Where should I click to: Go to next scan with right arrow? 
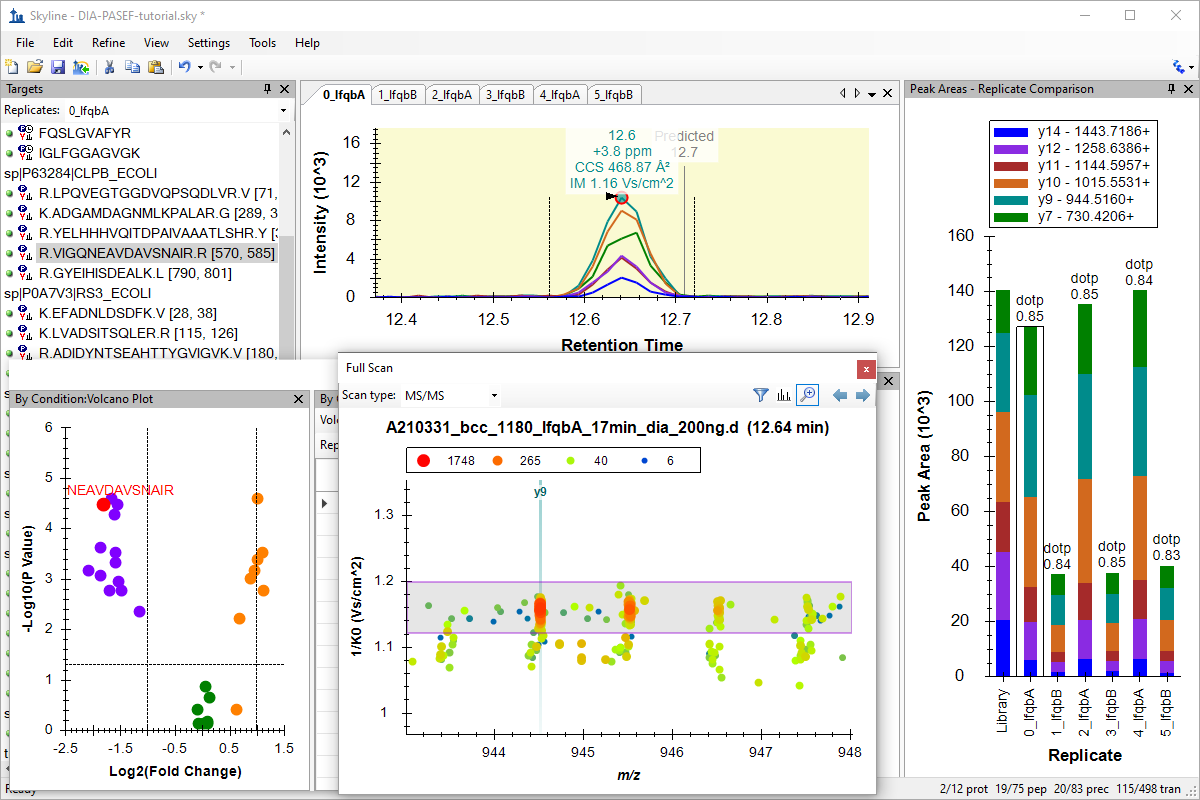click(x=862, y=395)
